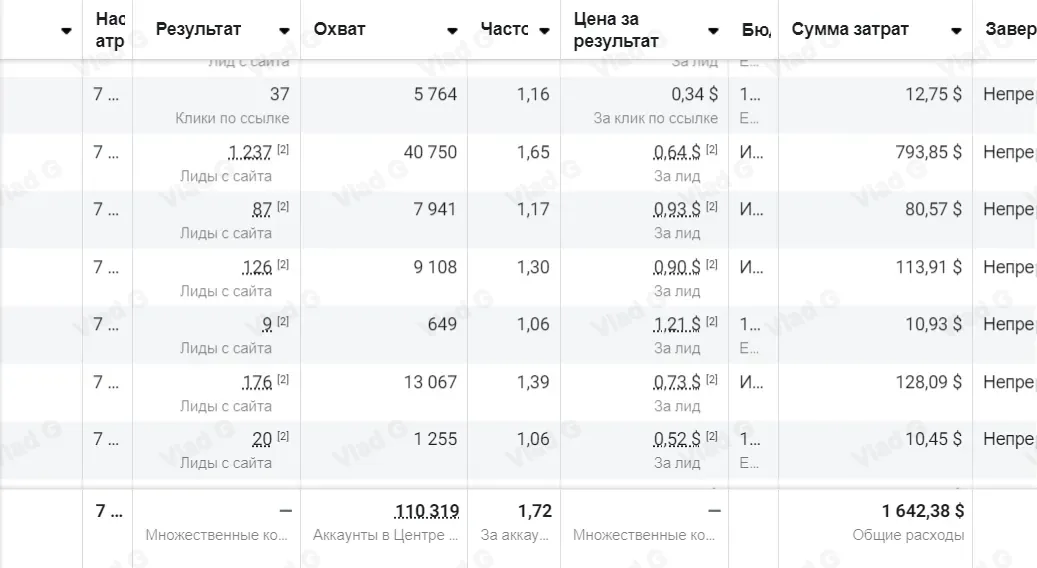The height and width of the screenshot is (568, 1037).
Task: Open Цена за результат column dropdown arrow
Action: point(713,30)
